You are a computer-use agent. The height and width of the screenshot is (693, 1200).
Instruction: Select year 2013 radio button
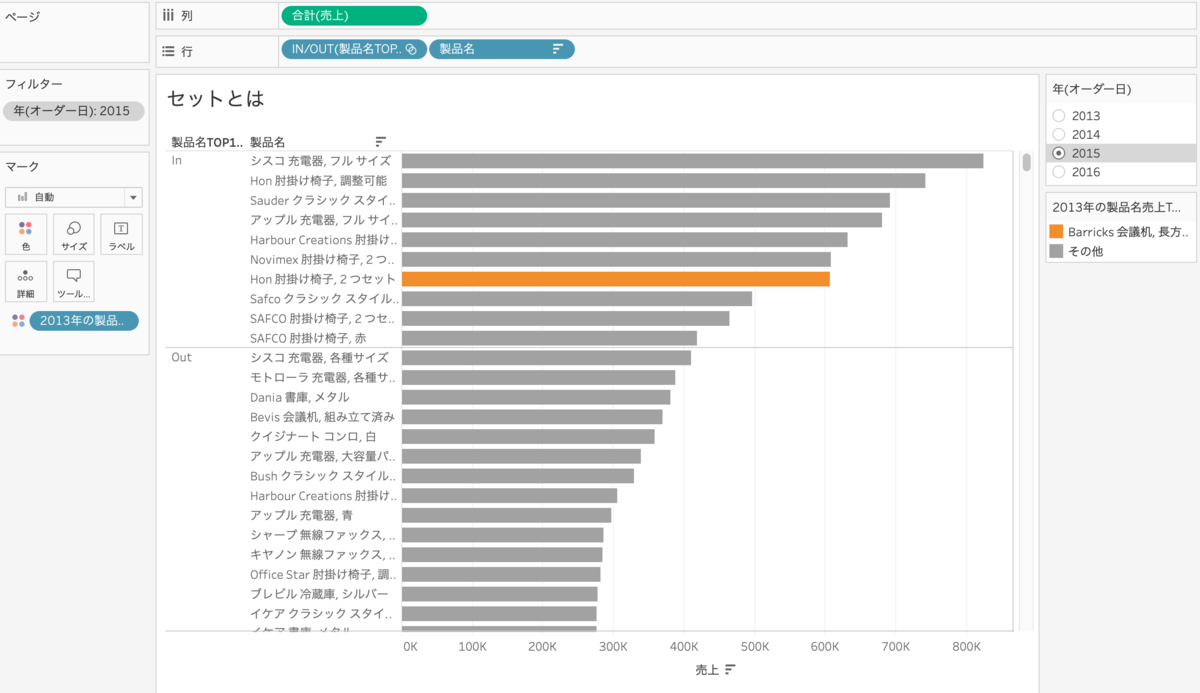pyautogui.click(x=1059, y=116)
